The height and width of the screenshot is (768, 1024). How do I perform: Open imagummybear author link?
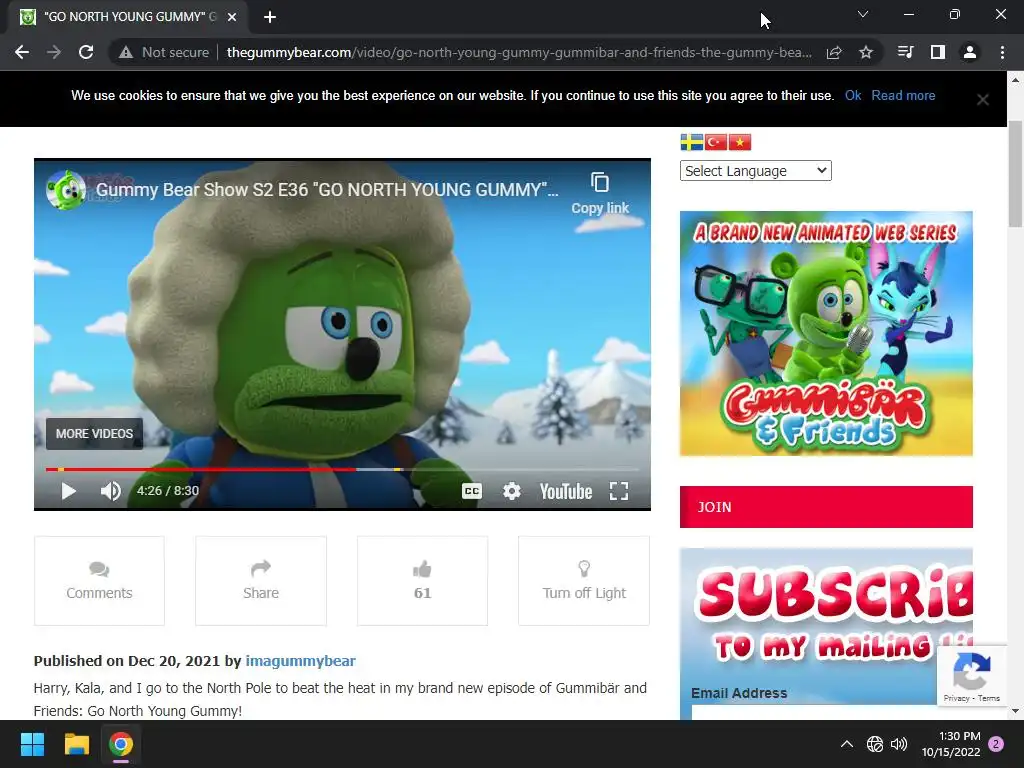click(x=300, y=661)
